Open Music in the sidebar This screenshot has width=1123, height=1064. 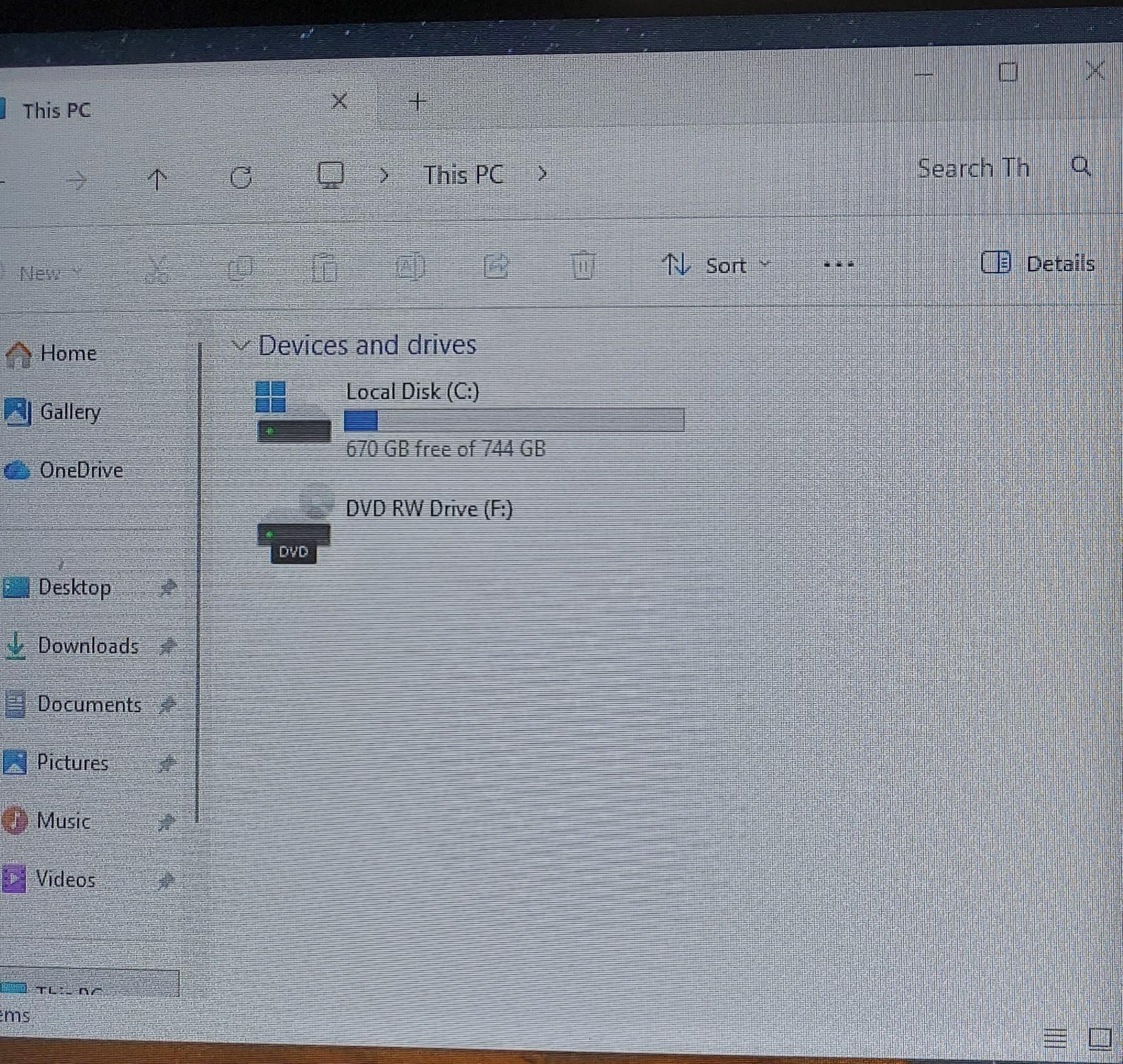(x=47, y=820)
